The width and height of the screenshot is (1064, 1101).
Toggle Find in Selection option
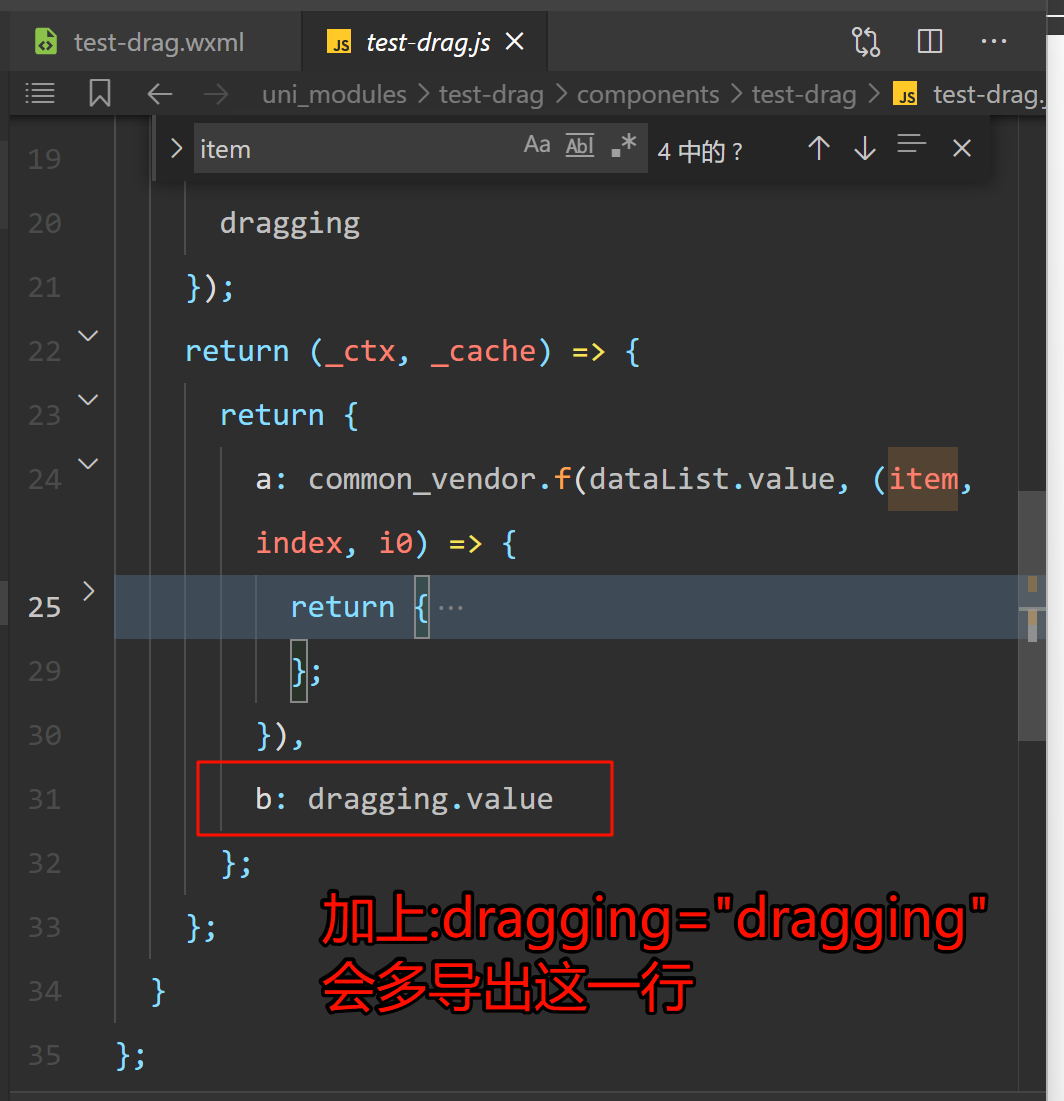(911, 146)
